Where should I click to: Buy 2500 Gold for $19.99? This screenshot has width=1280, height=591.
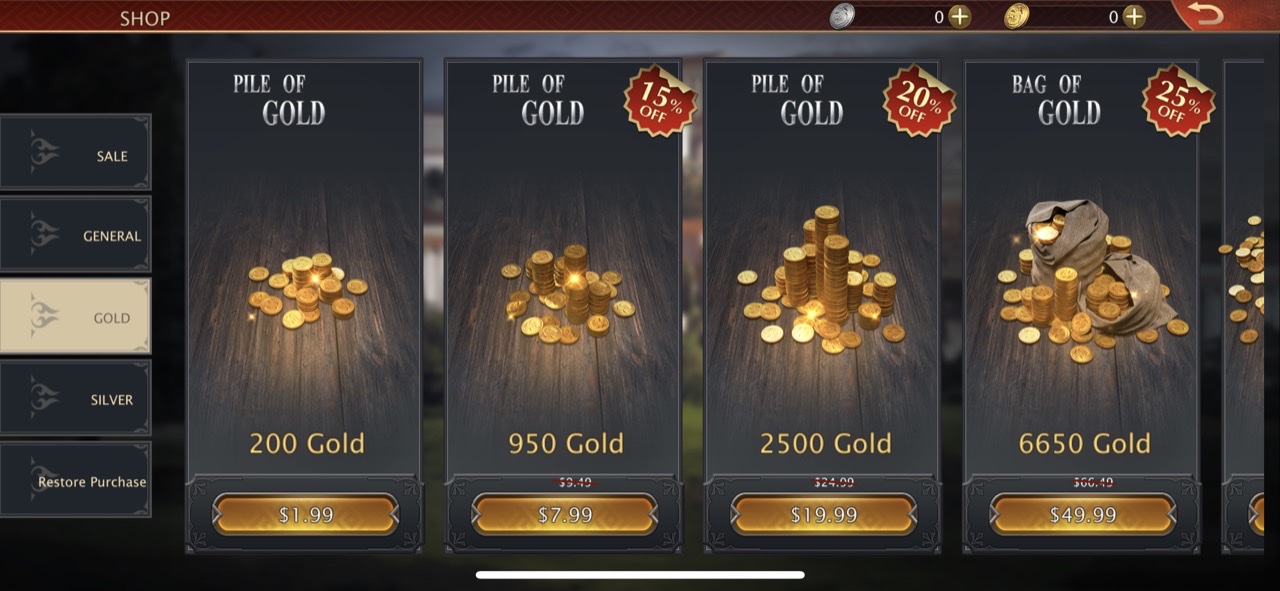click(x=823, y=515)
